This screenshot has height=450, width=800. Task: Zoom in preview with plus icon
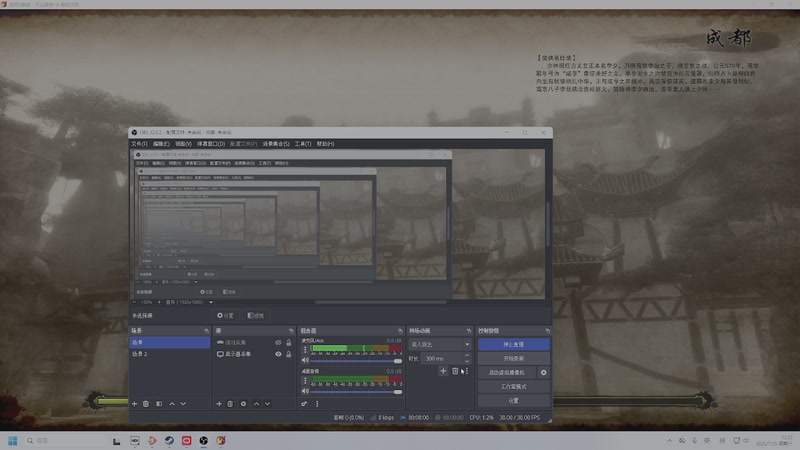click(159, 302)
